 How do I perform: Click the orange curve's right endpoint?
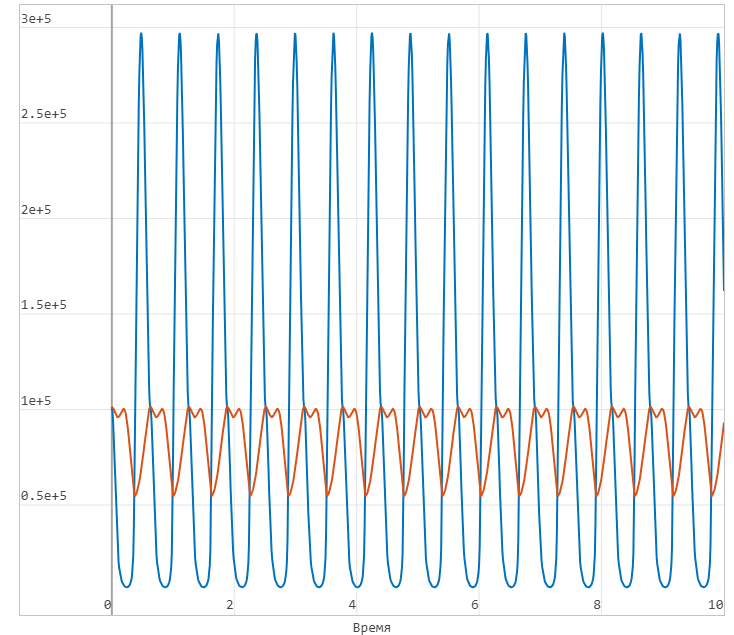pyautogui.click(x=724, y=423)
